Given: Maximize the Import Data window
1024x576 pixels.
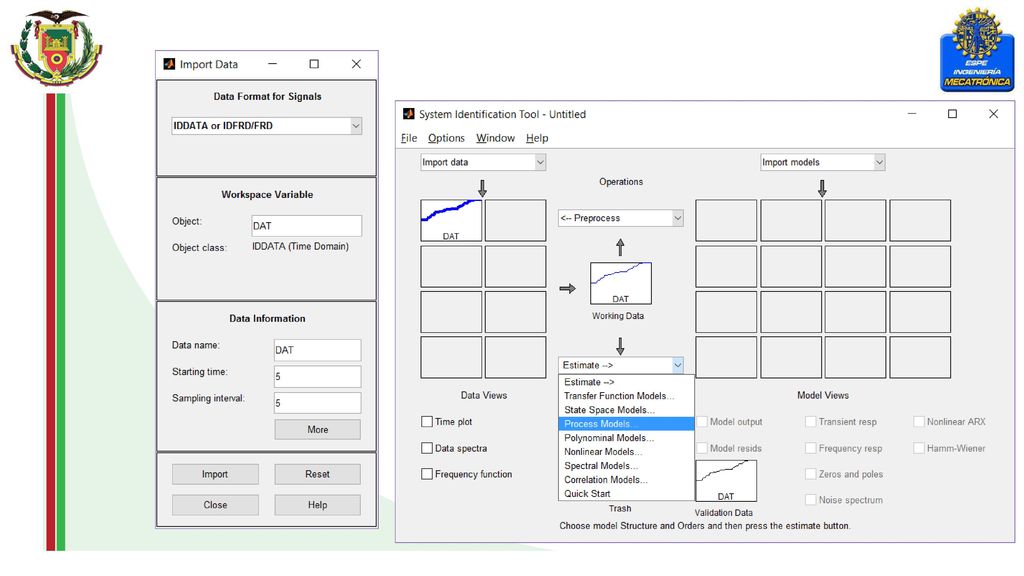Looking at the screenshot, I should coord(314,64).
